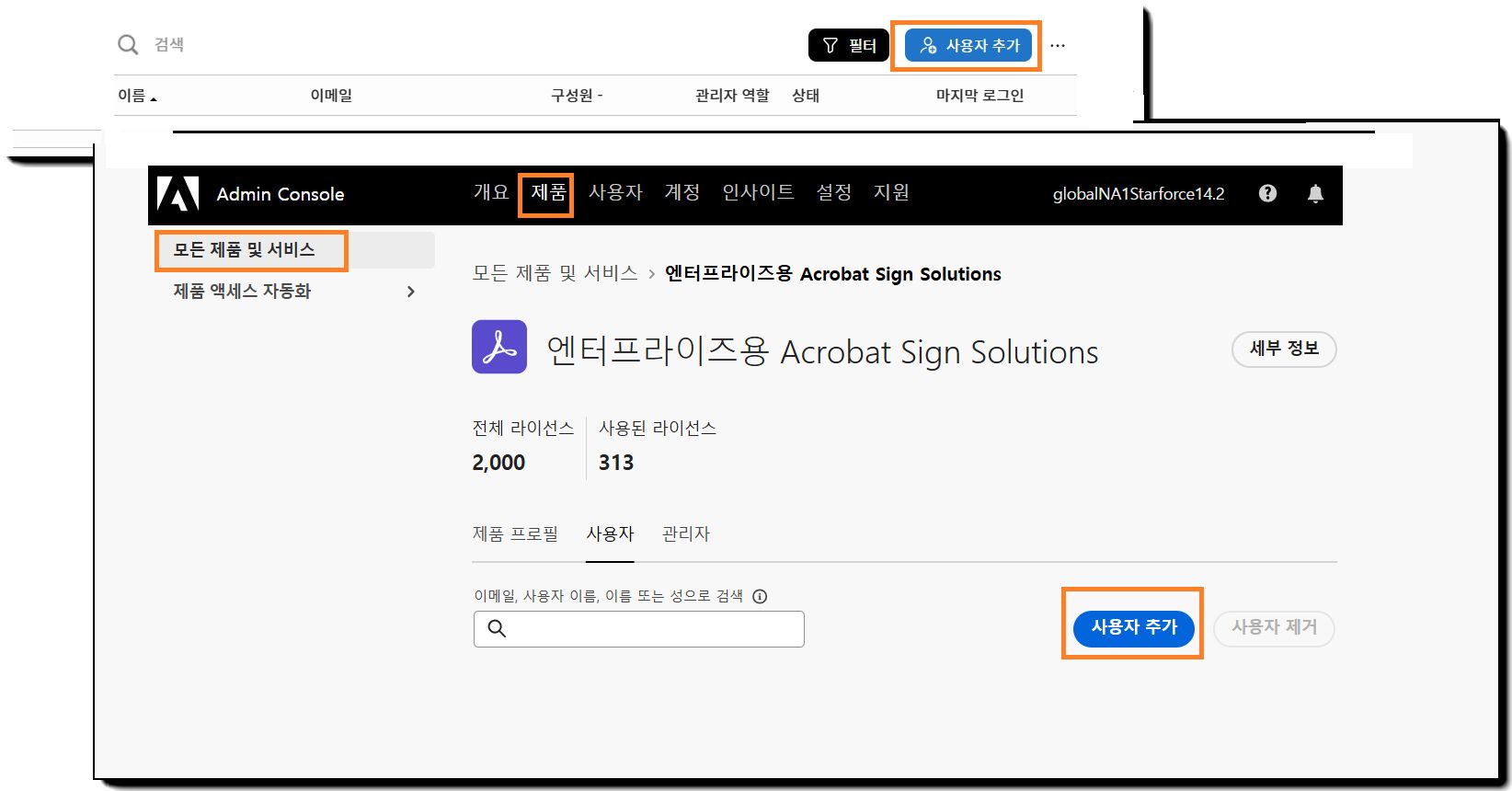The width and height of the screenshot is (1512, 791).
Task: Select 모든 제품 및 서비스 in sidebar
Action: [x=294, y=250]
